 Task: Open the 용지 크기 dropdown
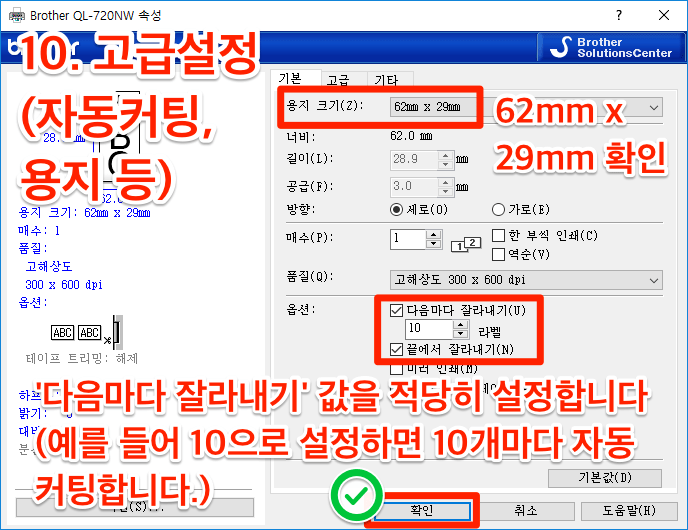coord(526,107)
